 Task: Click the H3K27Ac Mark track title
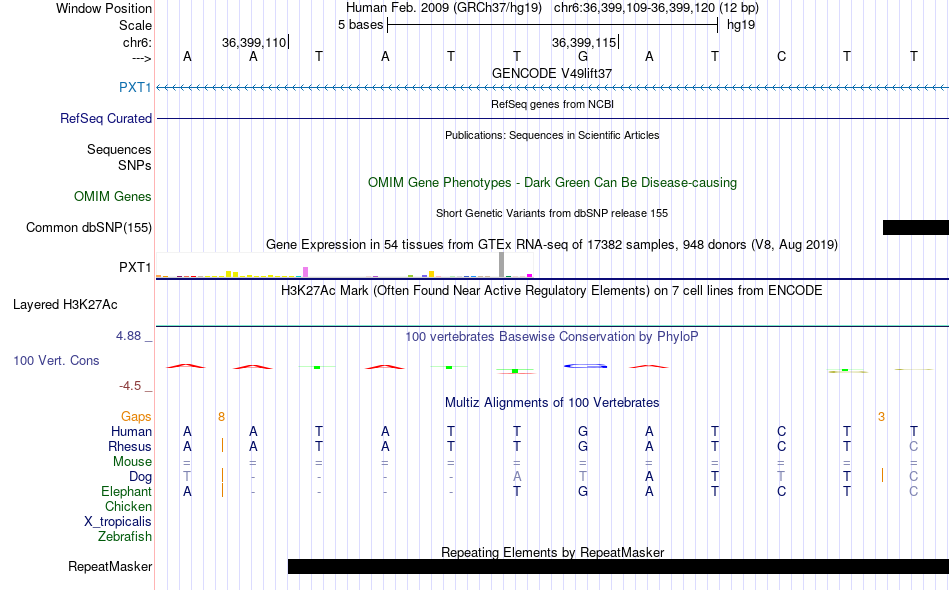552,290
